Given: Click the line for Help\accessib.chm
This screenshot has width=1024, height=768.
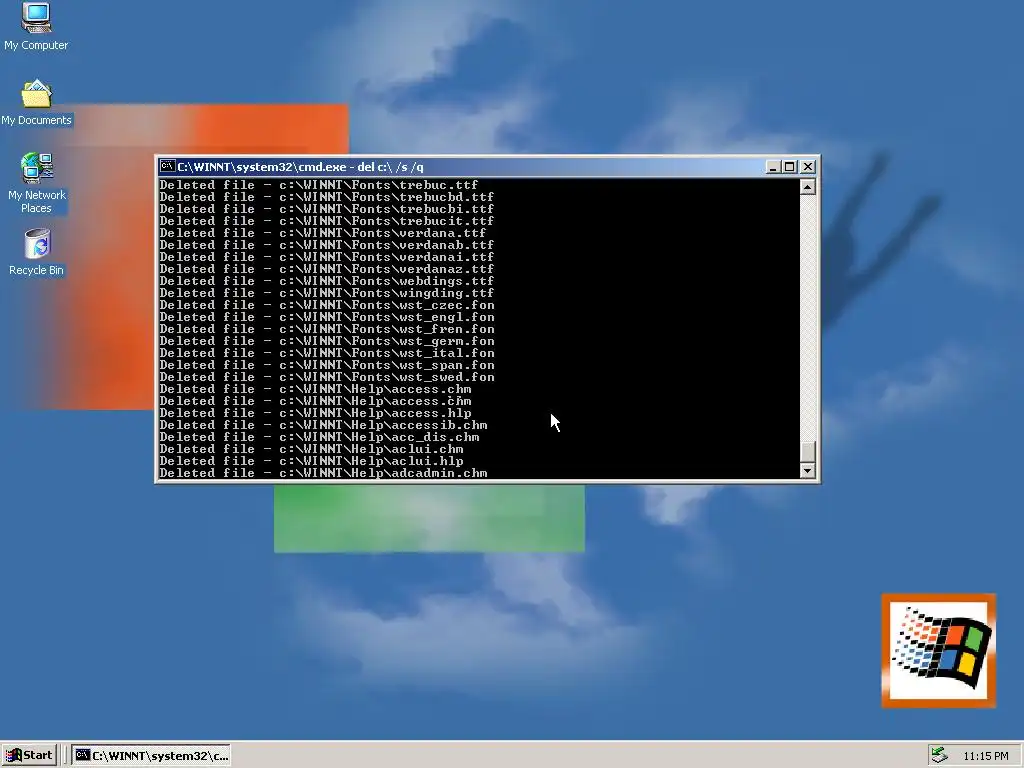Looking at the screenshot, I should coord(323,425).
